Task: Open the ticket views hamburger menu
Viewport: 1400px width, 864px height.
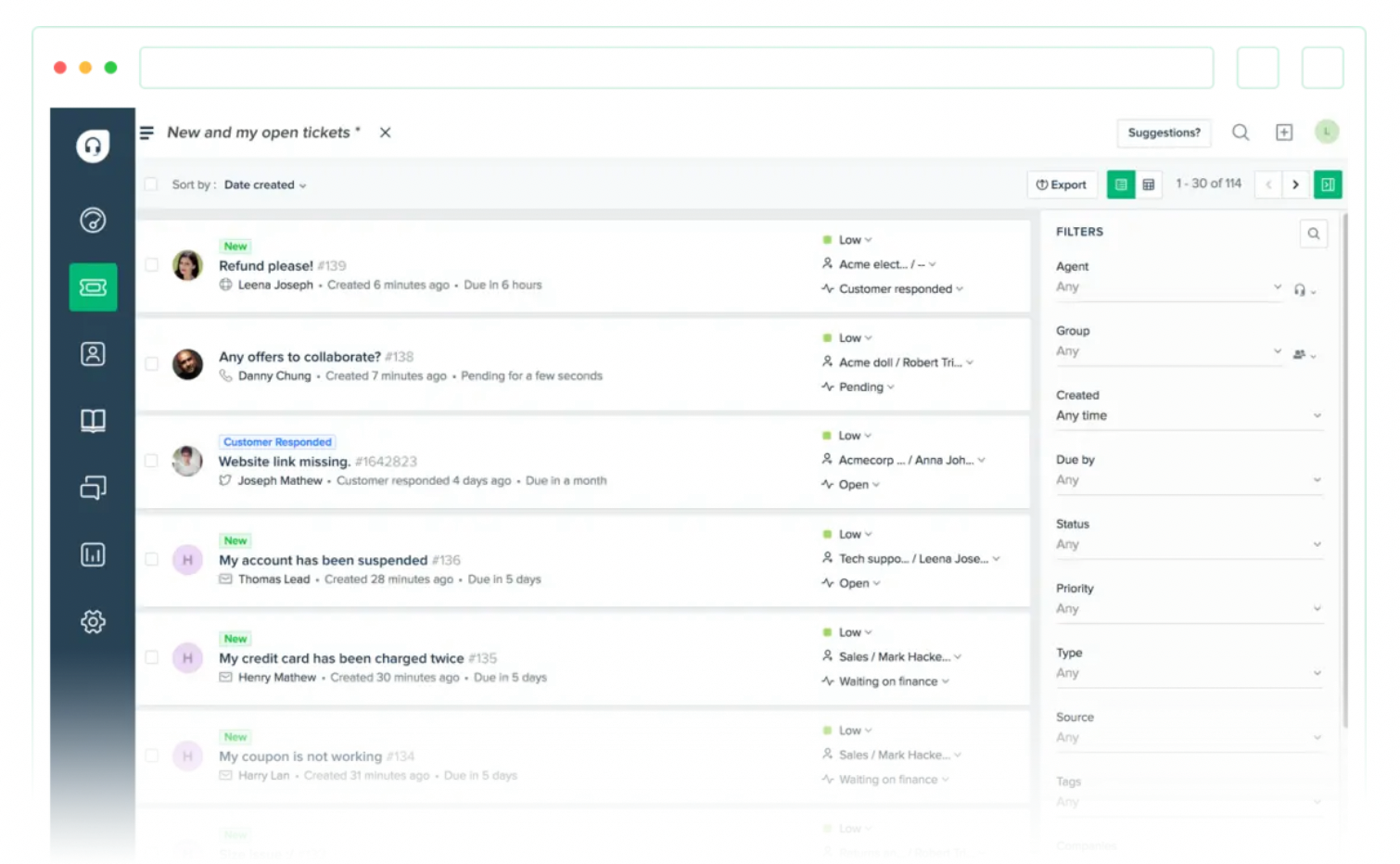Action: 146,133
